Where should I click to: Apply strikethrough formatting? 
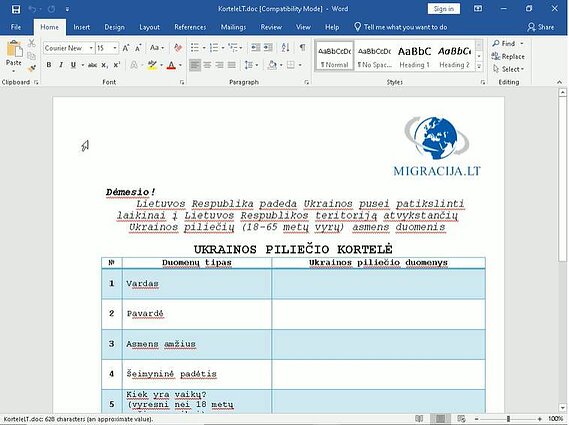pos(92,65)
